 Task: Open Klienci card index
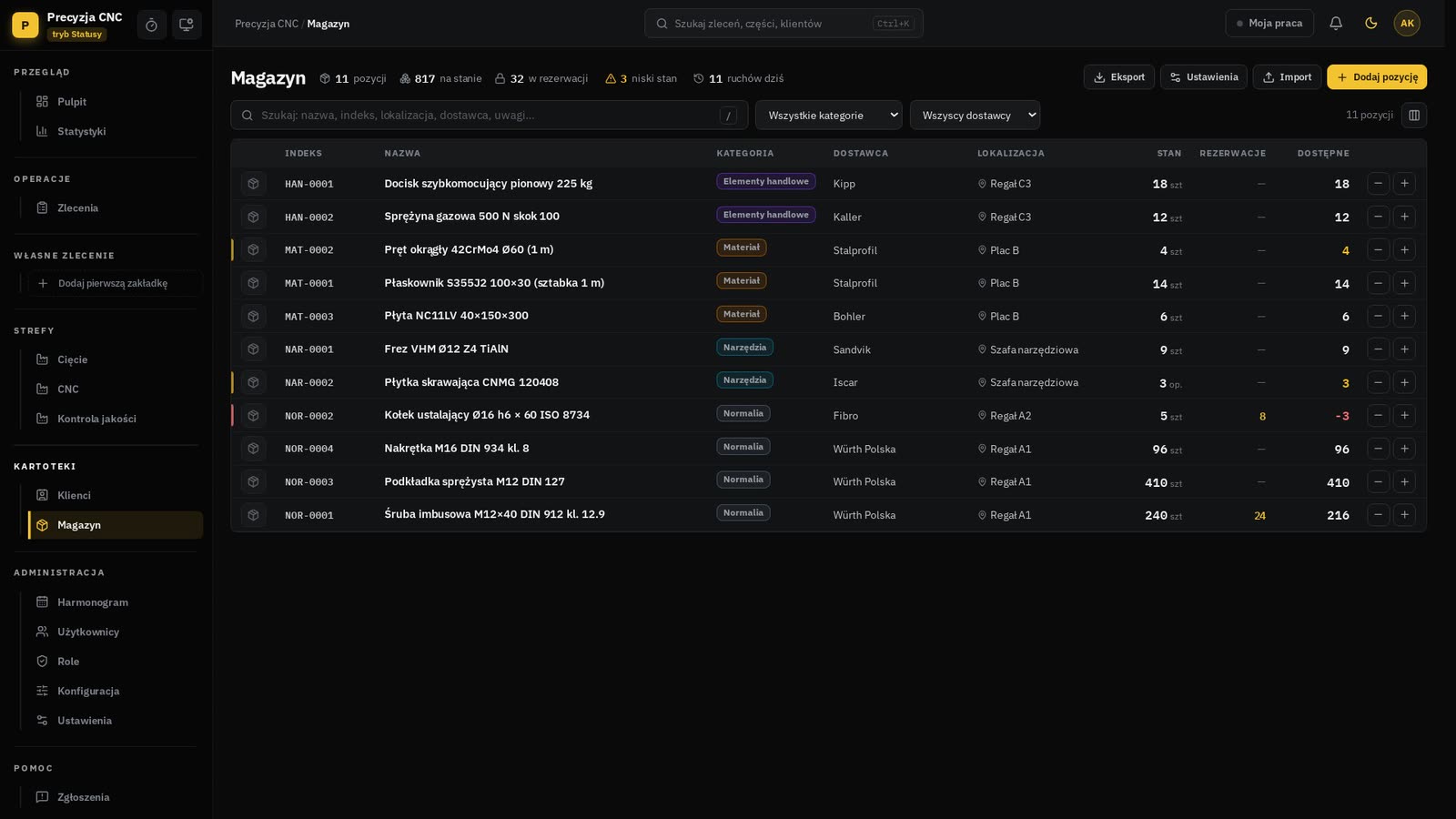[116, 496]
